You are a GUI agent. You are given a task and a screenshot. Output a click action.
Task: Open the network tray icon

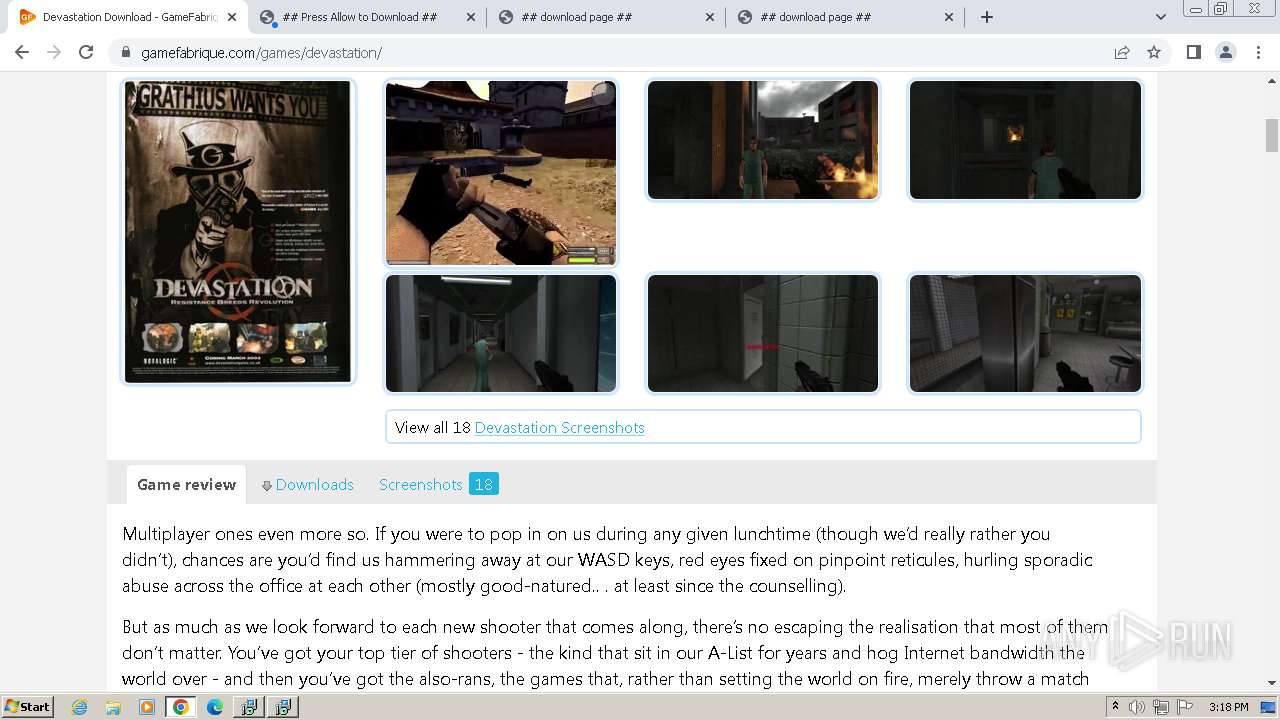pyautogui.click(x=1161, y=707)
